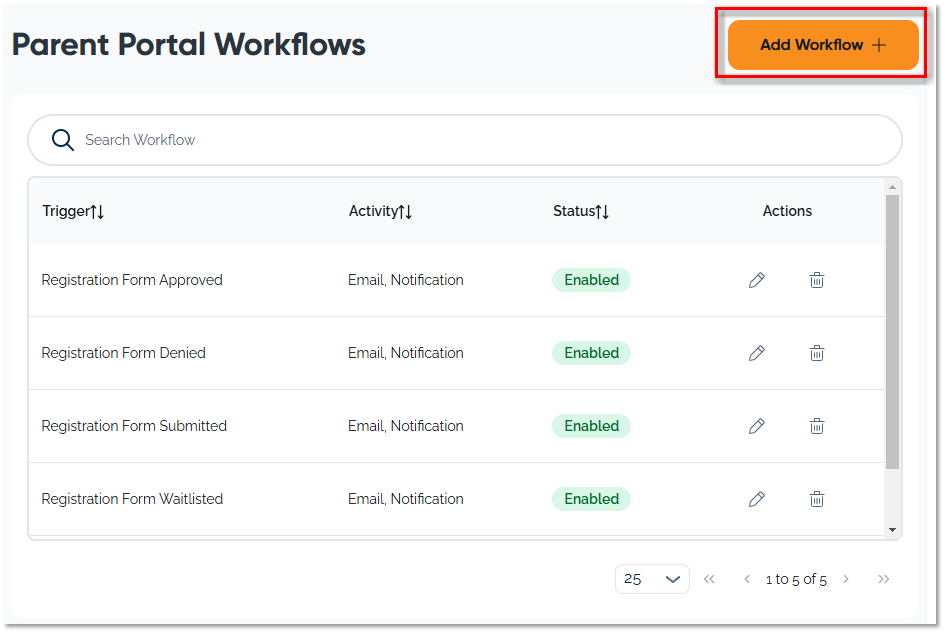
Task: Click the Actions column header
Action: click(787, 211)
